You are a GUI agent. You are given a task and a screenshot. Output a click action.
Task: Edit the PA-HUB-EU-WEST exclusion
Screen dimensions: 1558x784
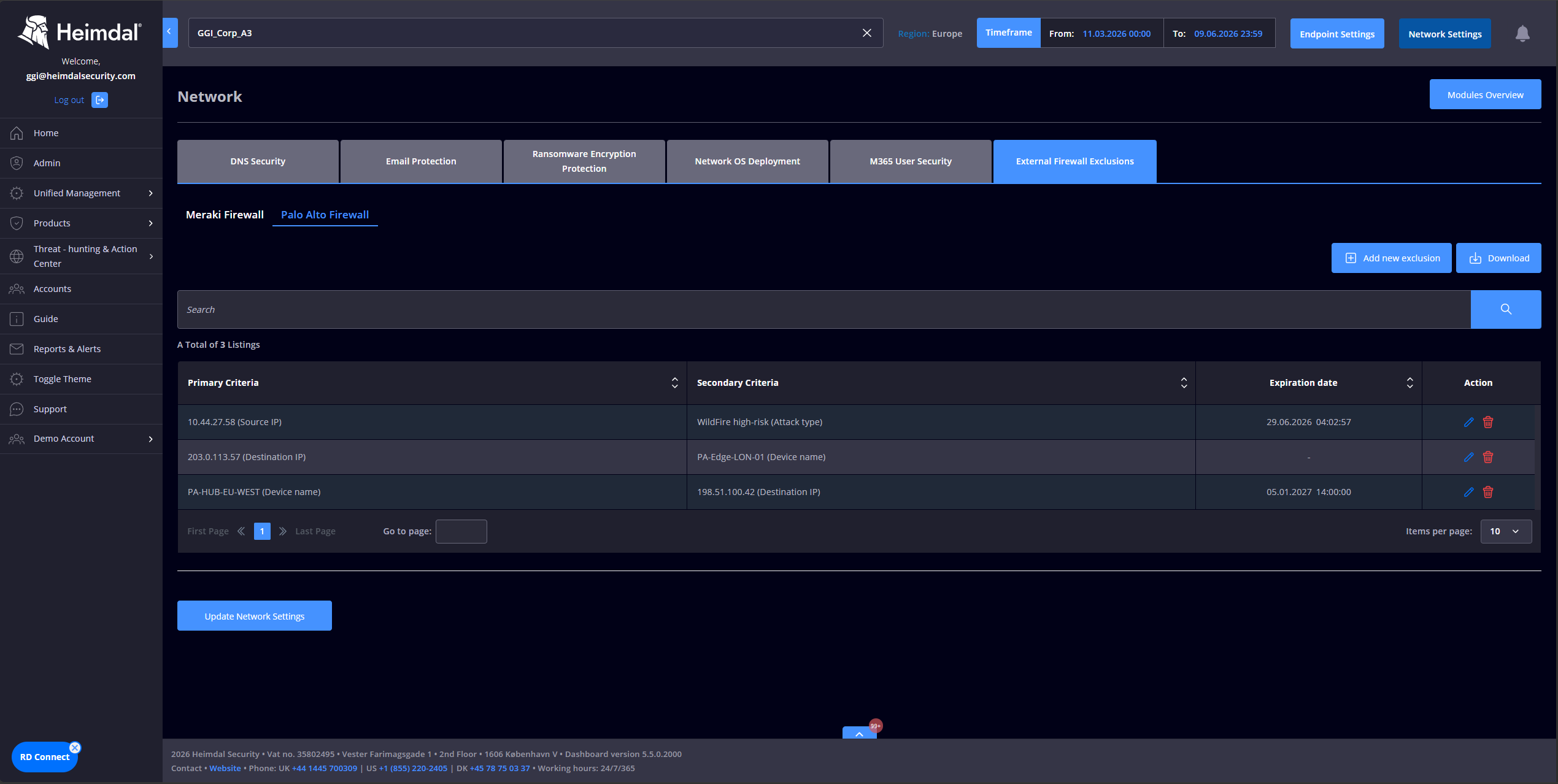pyautogui.click(x=1468, y=492)
